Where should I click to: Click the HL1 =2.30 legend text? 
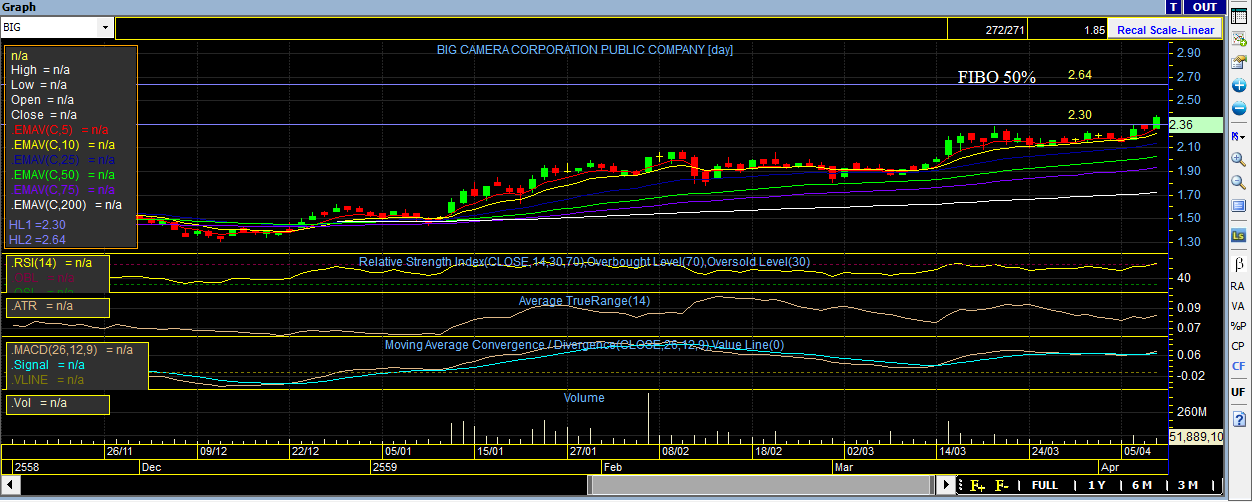point(37,226)
